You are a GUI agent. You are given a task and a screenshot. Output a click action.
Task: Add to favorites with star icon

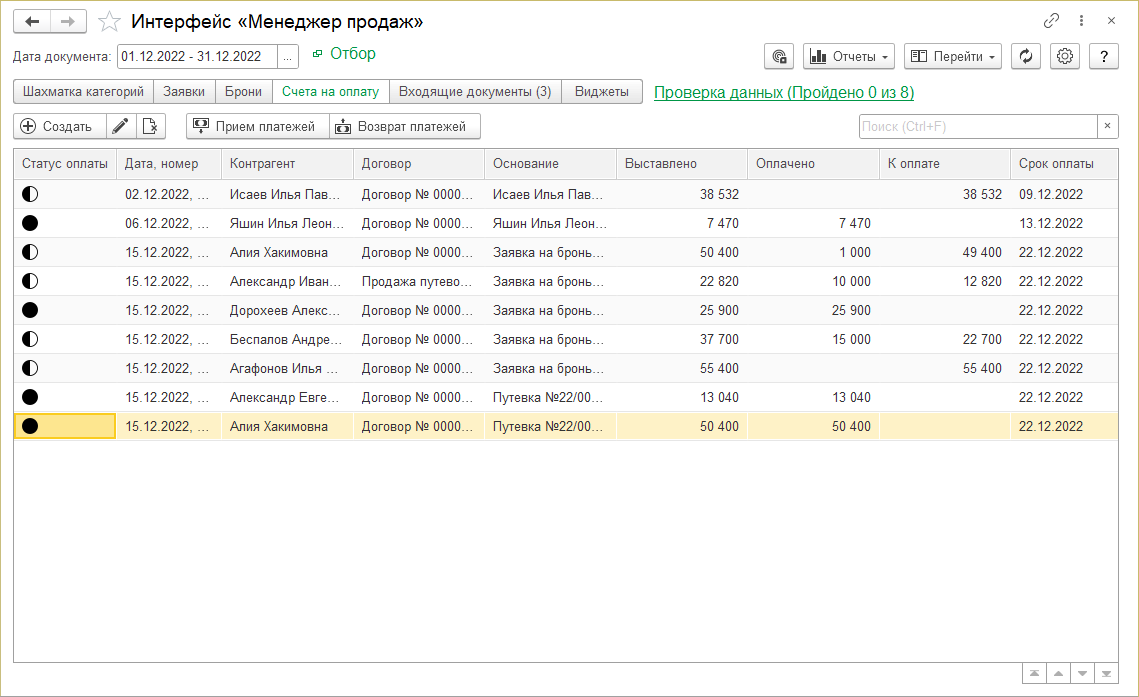coord(111,21)
